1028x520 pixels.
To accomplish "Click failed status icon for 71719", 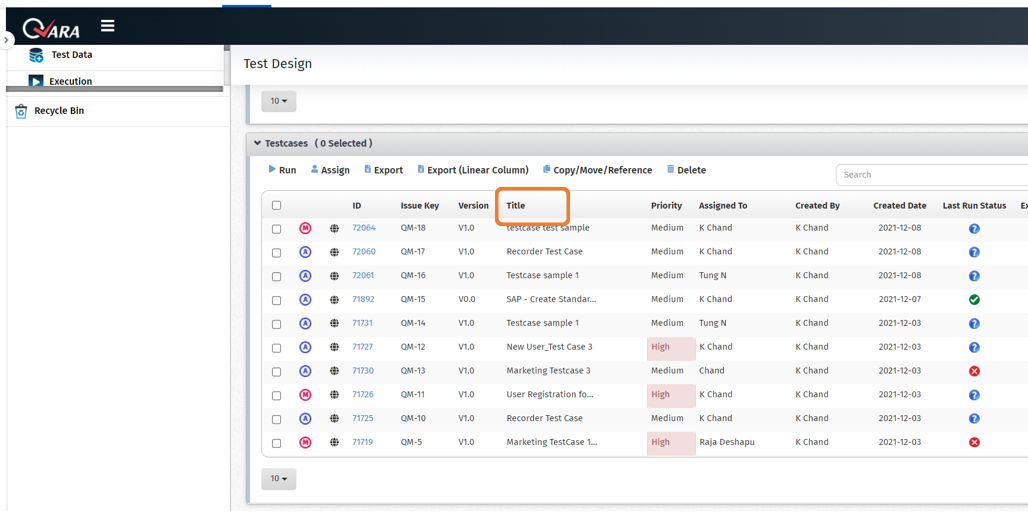I will [x=974, y=443].
